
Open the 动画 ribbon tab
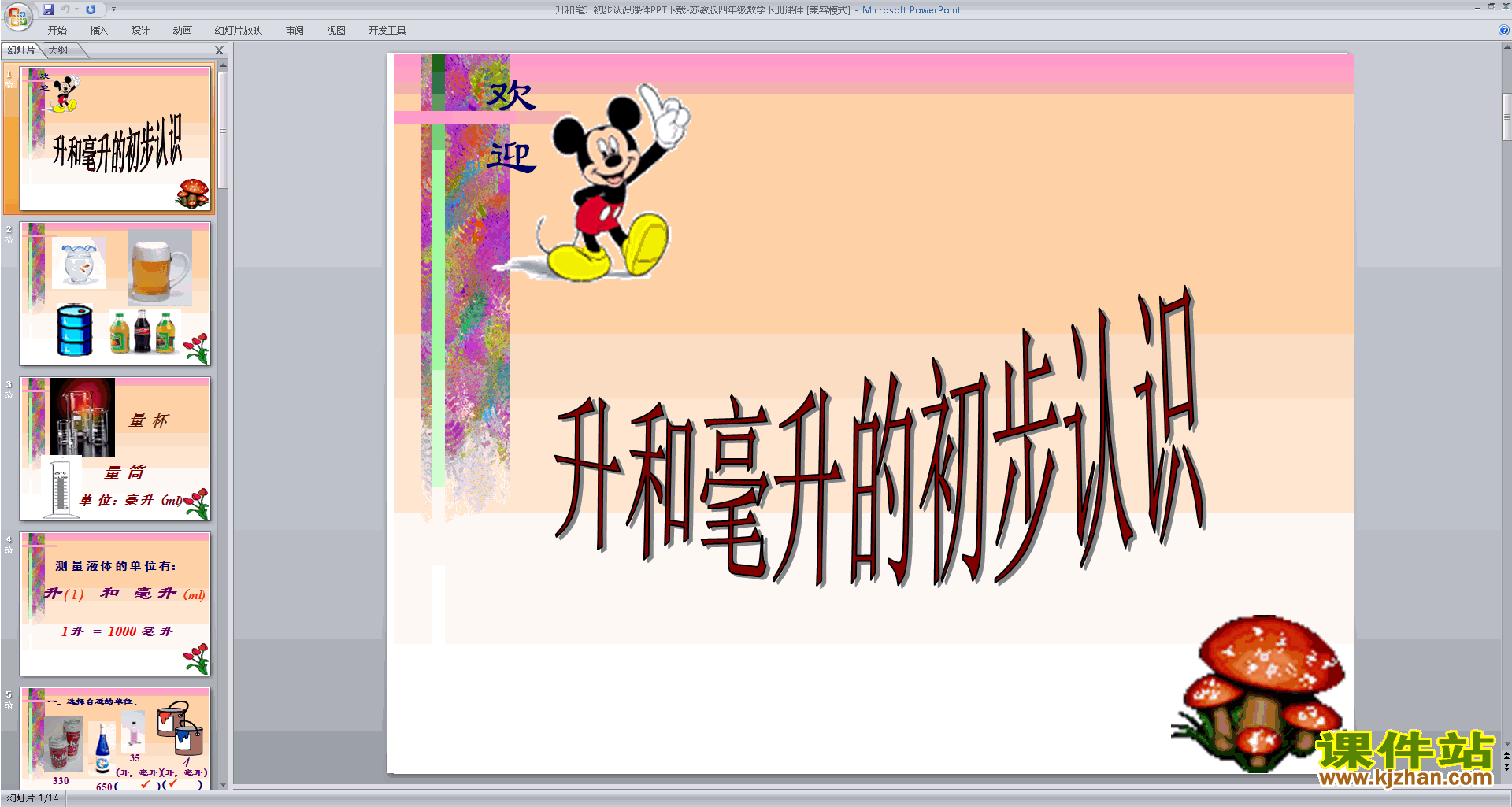pos(182,31)
